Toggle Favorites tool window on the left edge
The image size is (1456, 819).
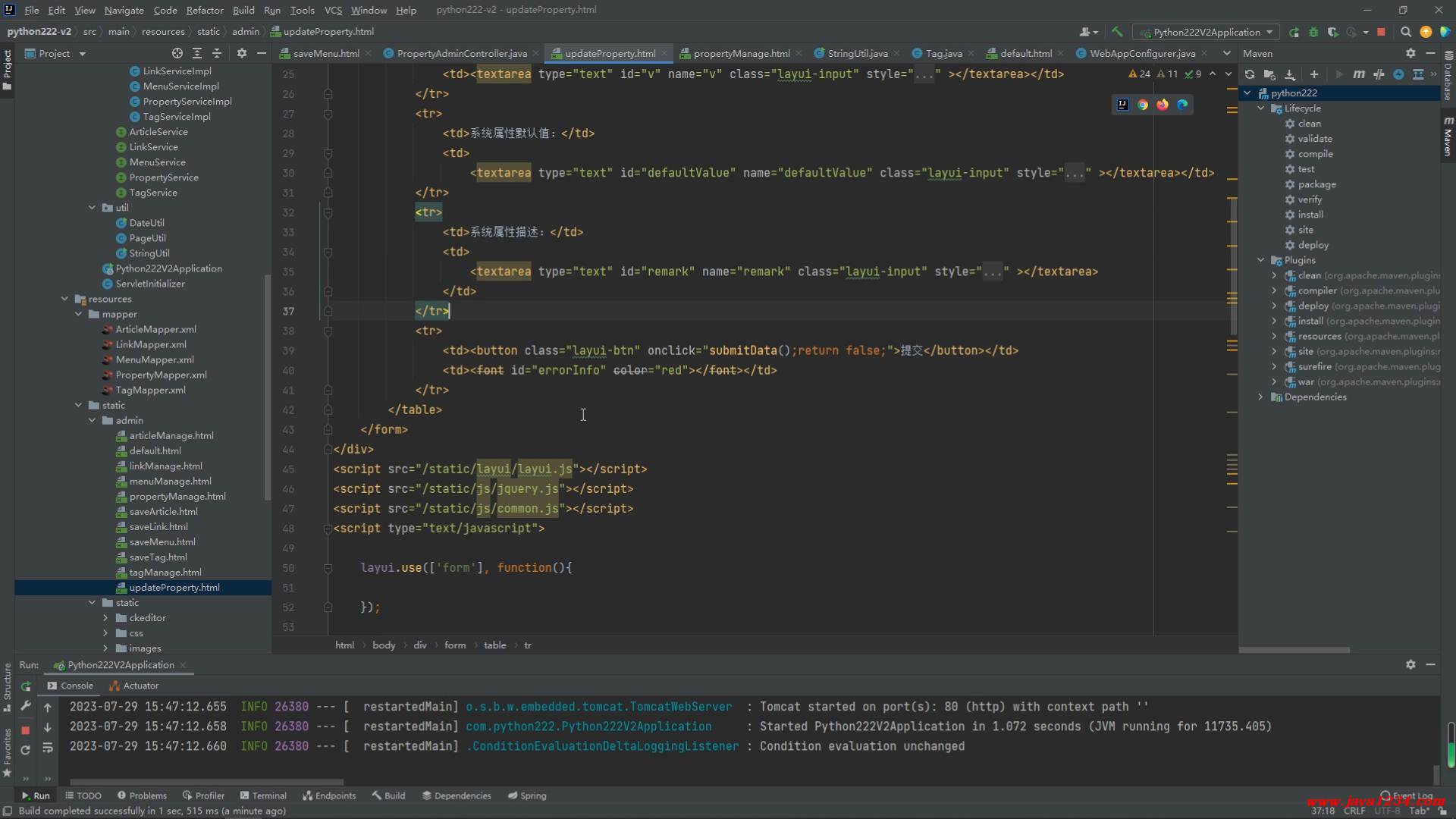[x=8, y=752]
